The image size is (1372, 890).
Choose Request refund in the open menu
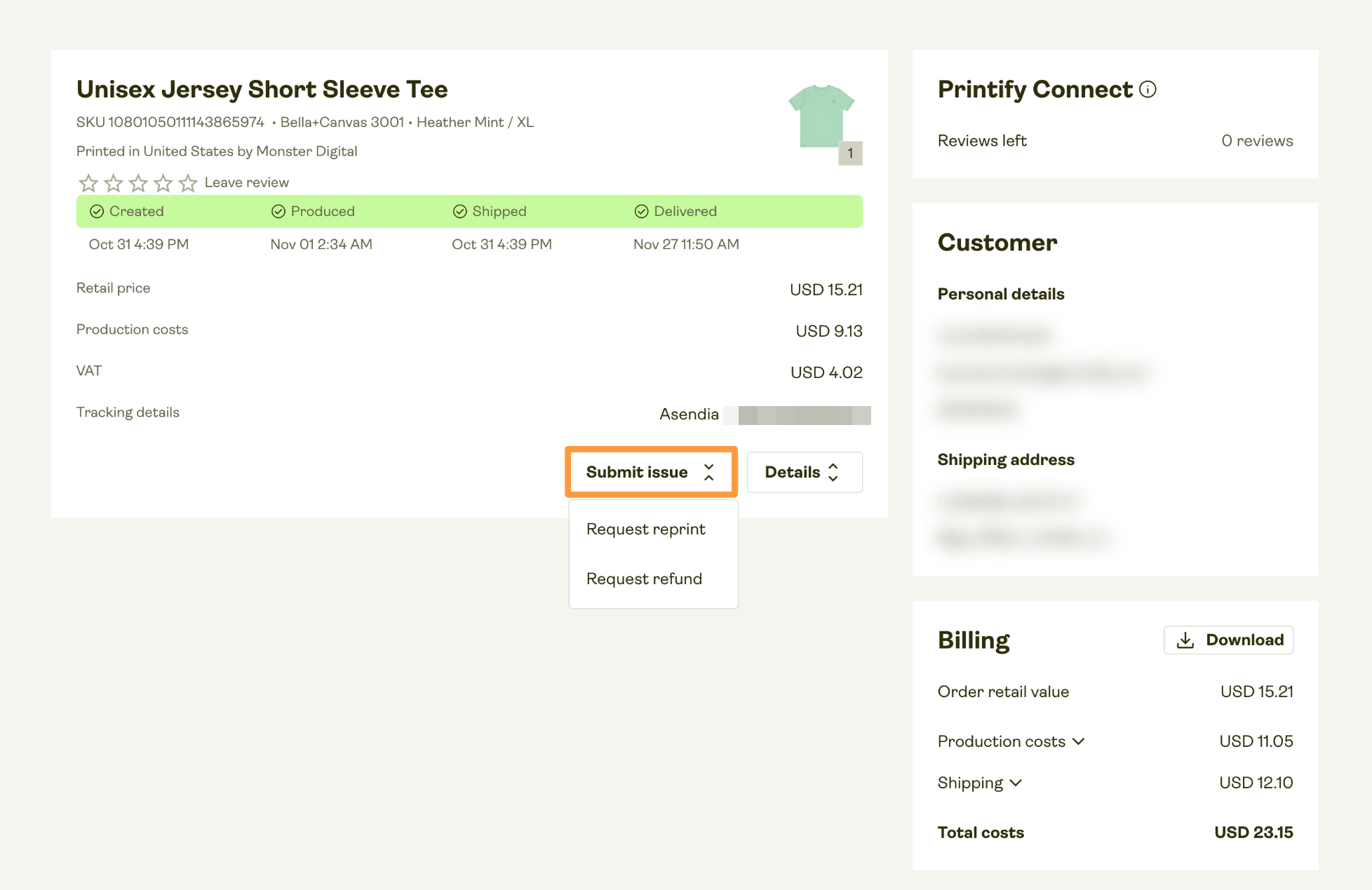coord(644,579)
